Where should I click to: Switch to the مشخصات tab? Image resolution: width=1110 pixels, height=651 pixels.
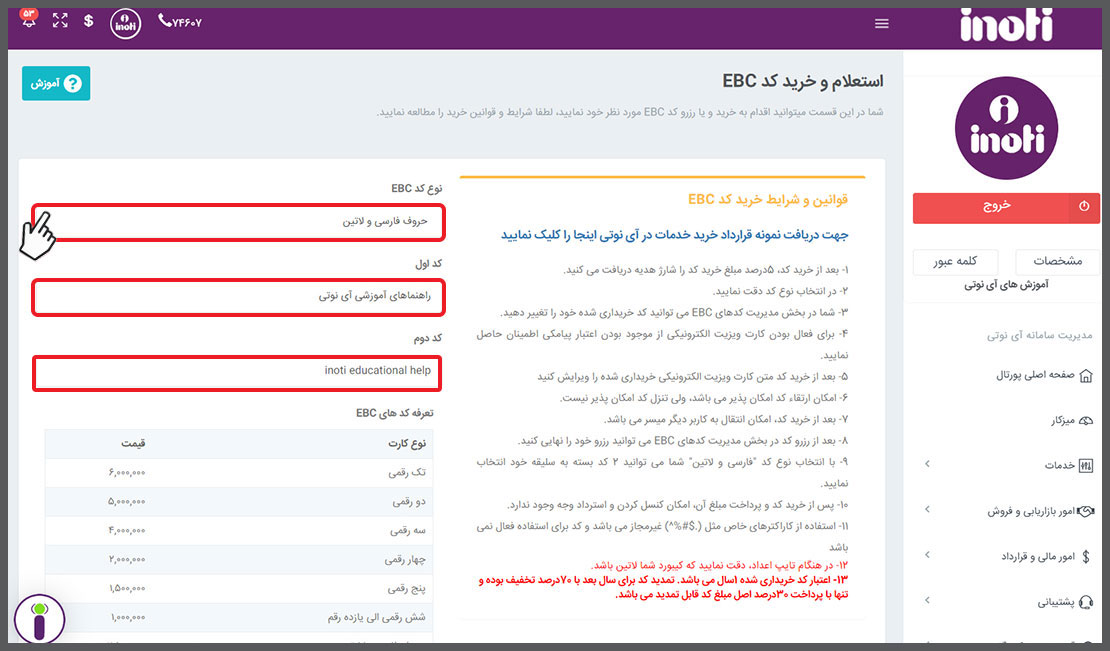click(x=1058, y=261)
